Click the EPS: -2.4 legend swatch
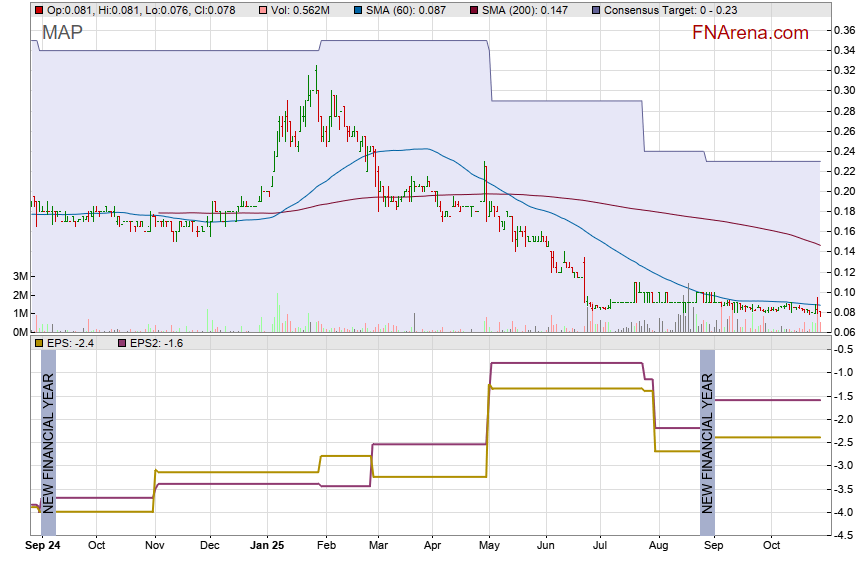Image resolution: width=859 pixels, height=566 pixels. tap(38, 343)
